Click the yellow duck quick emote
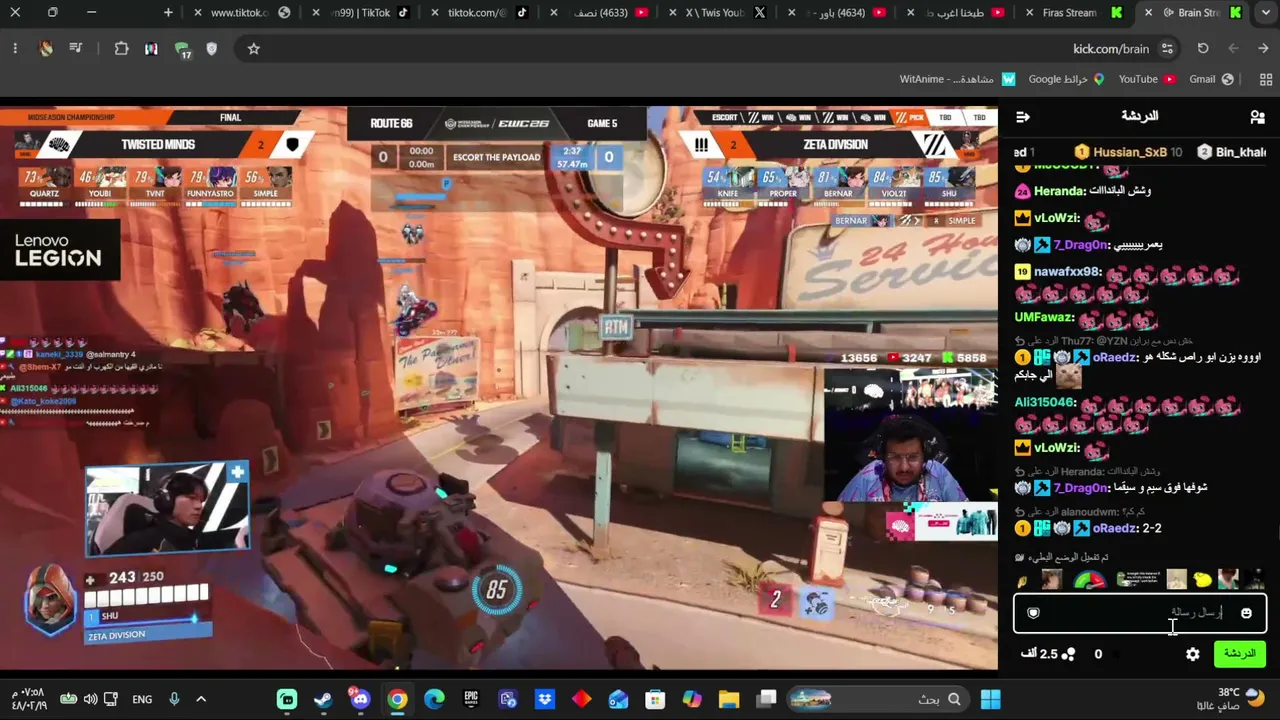 (x=1202, y=580)
